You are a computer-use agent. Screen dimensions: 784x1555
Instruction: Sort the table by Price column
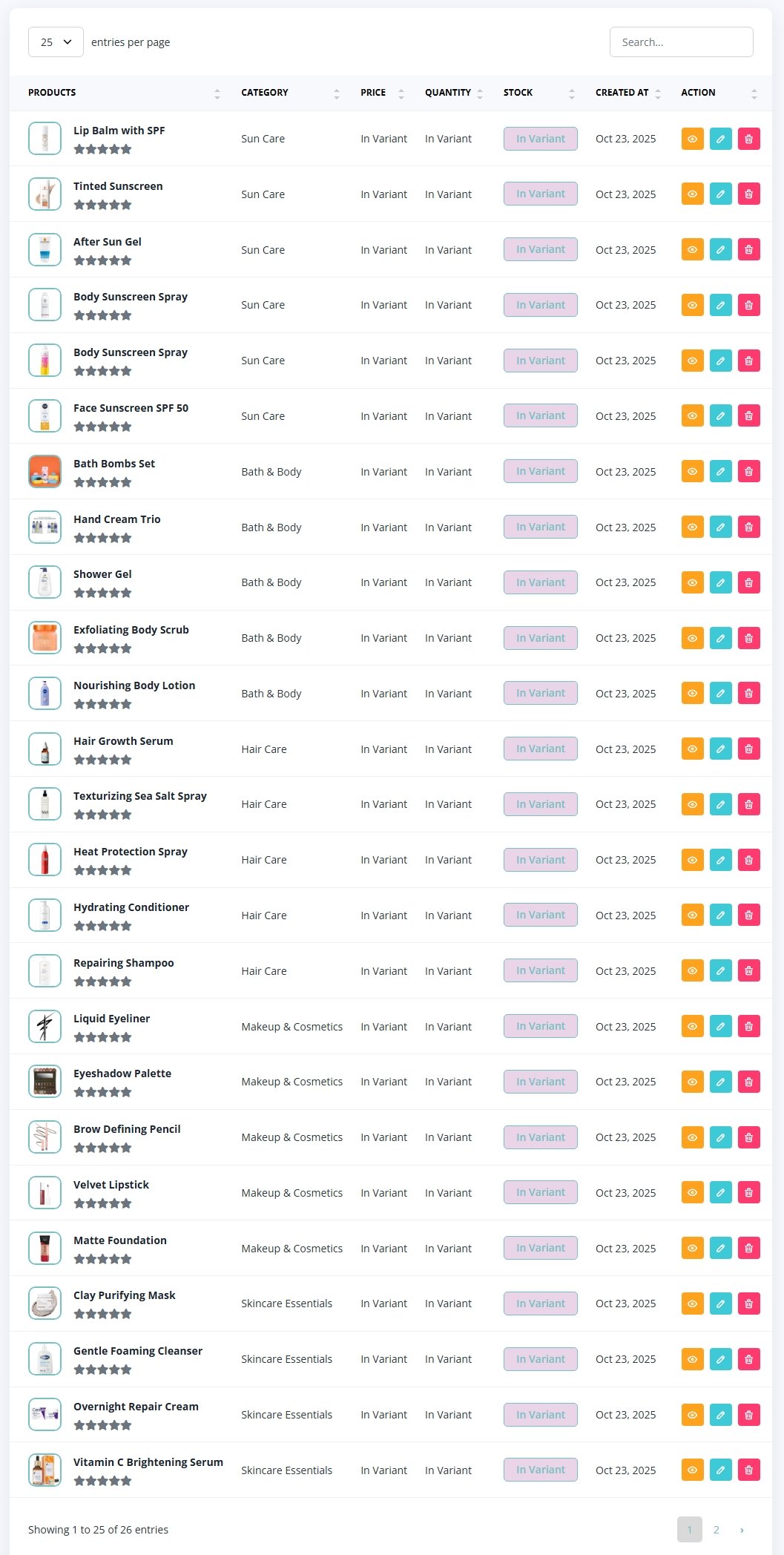click(x=373, y=93)
